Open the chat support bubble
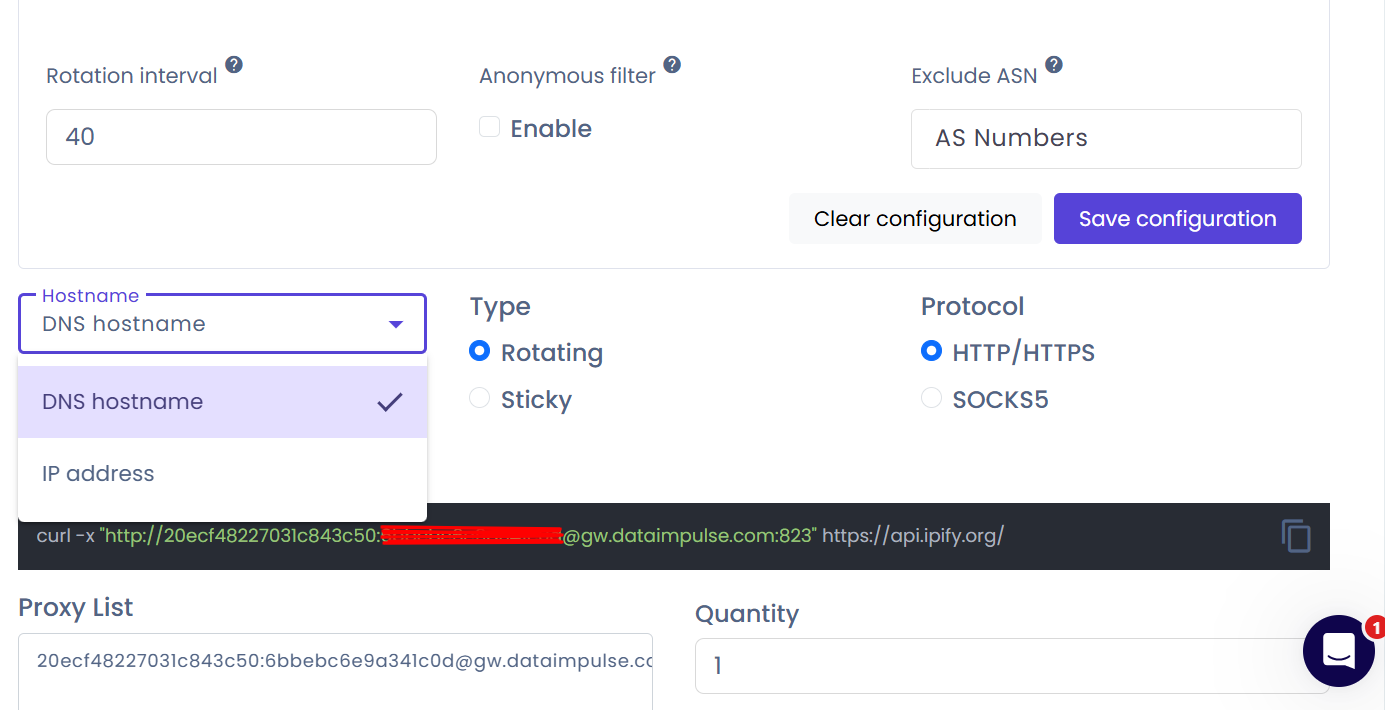The width and height of the screenshot is (1385, 710). [1339, 651]
